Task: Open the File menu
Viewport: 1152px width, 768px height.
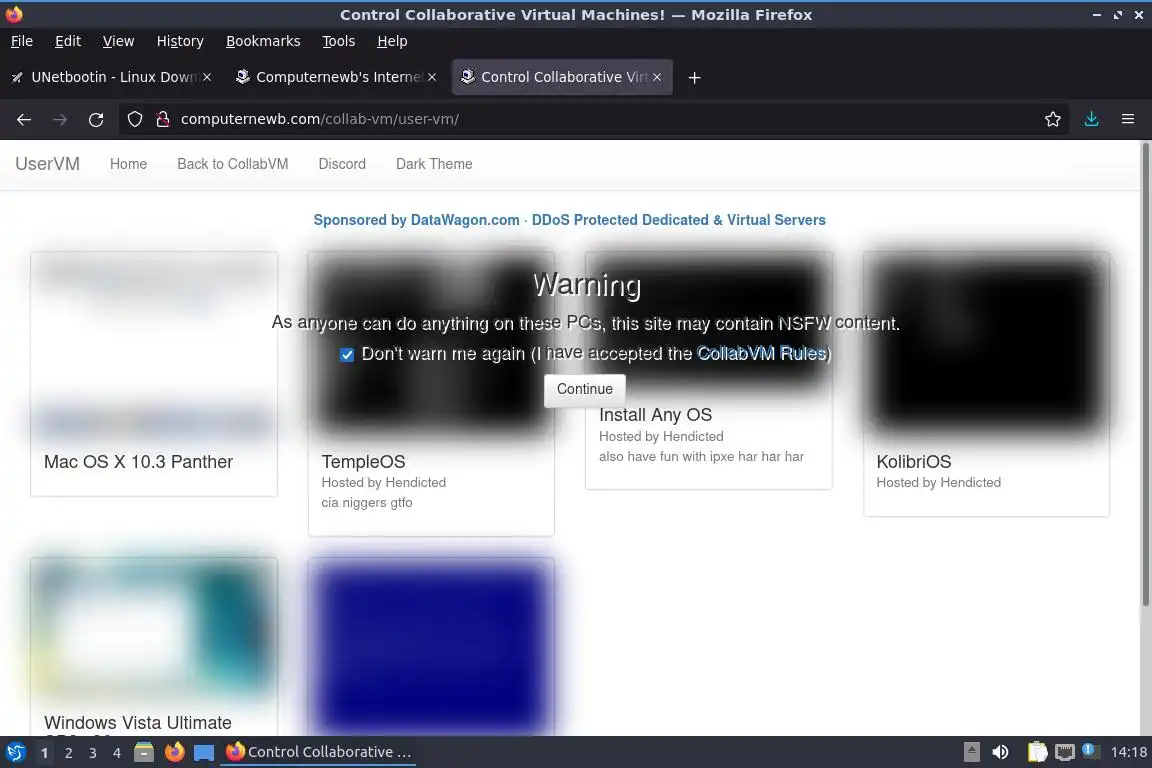Action: [22, 41]
